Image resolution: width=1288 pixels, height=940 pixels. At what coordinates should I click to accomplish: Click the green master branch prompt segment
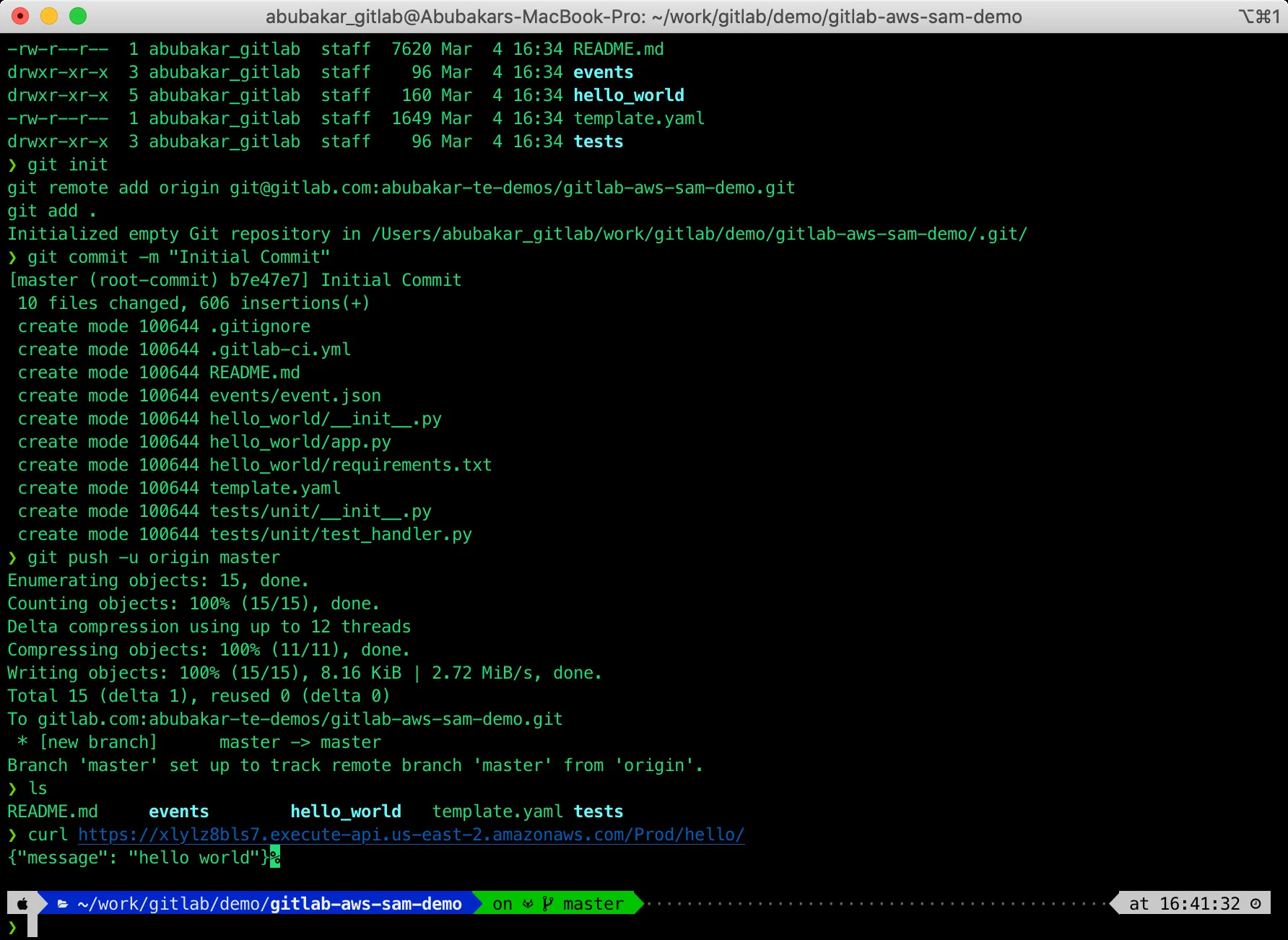pos(557,904)
